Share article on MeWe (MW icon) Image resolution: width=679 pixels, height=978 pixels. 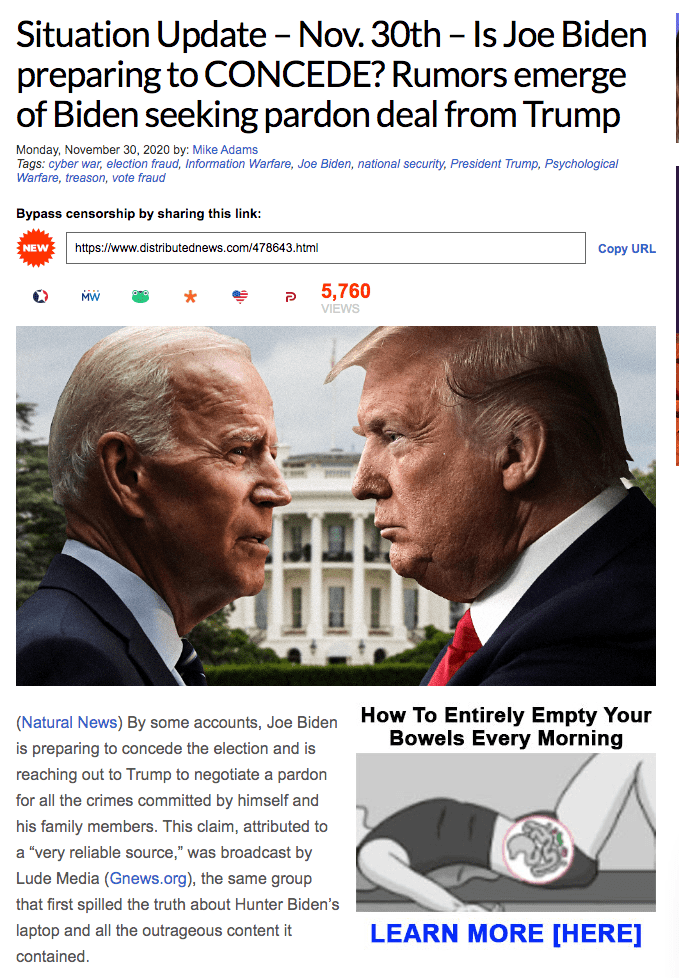click(90, 296)
